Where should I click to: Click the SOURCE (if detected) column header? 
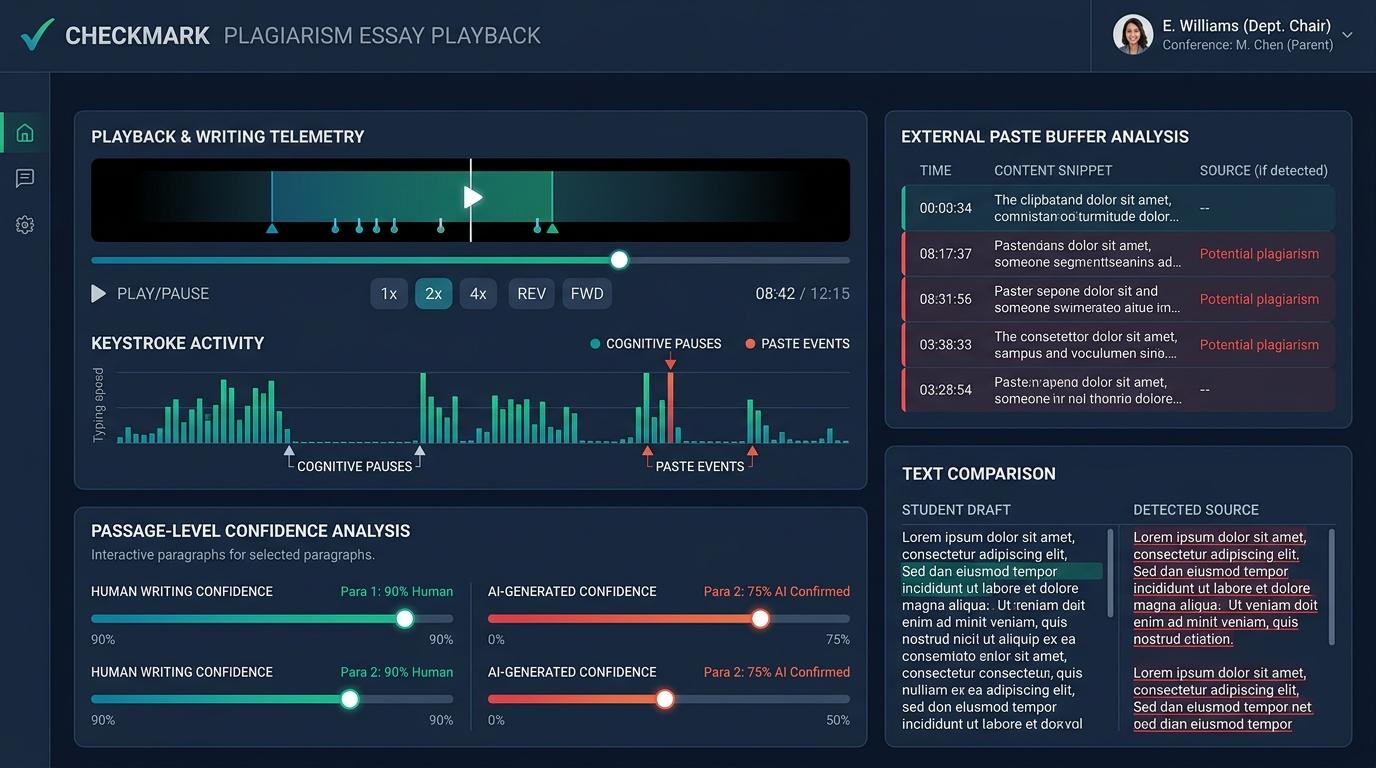[x=1264, y=170]
